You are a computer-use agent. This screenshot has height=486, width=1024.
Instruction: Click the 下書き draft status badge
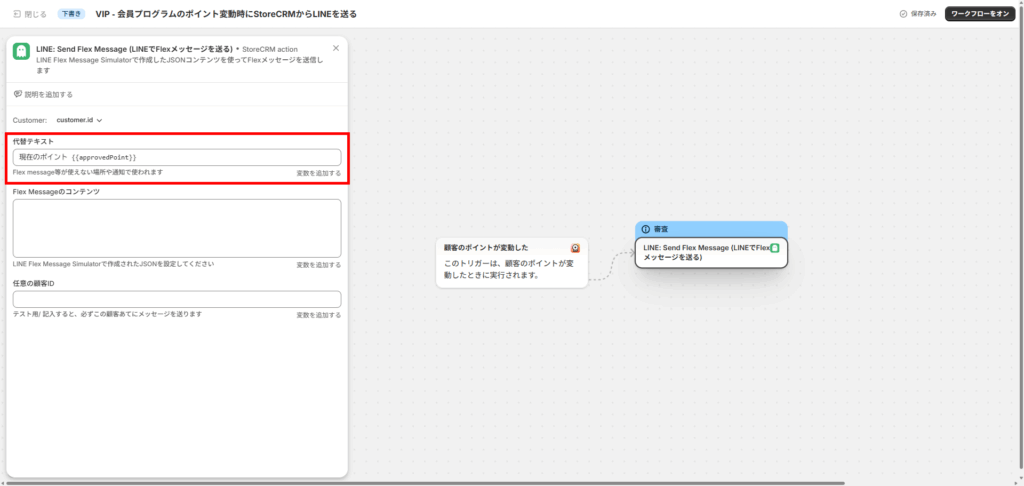71,14
